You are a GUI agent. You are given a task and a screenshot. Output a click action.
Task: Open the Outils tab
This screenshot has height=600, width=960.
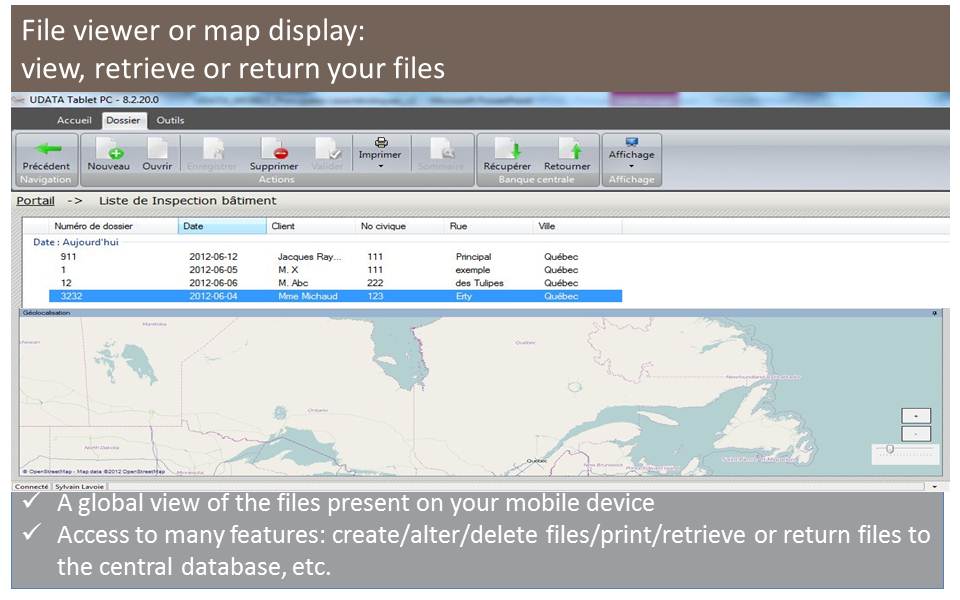click(170, 120)
